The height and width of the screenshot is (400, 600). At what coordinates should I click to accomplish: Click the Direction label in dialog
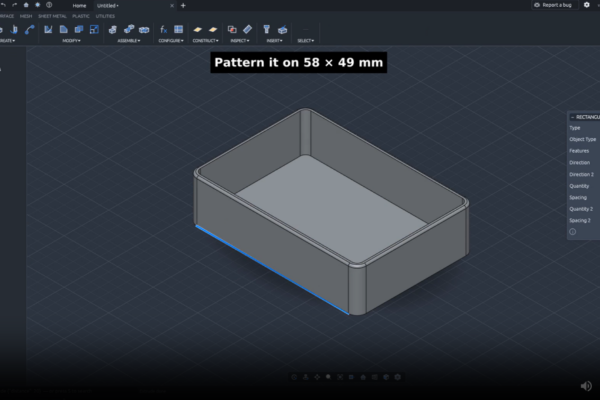579,162
